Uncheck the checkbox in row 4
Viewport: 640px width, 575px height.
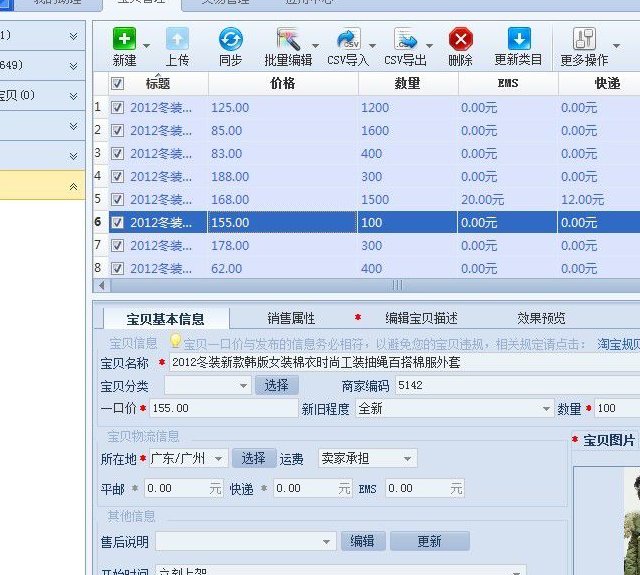(x=117, y=176)
